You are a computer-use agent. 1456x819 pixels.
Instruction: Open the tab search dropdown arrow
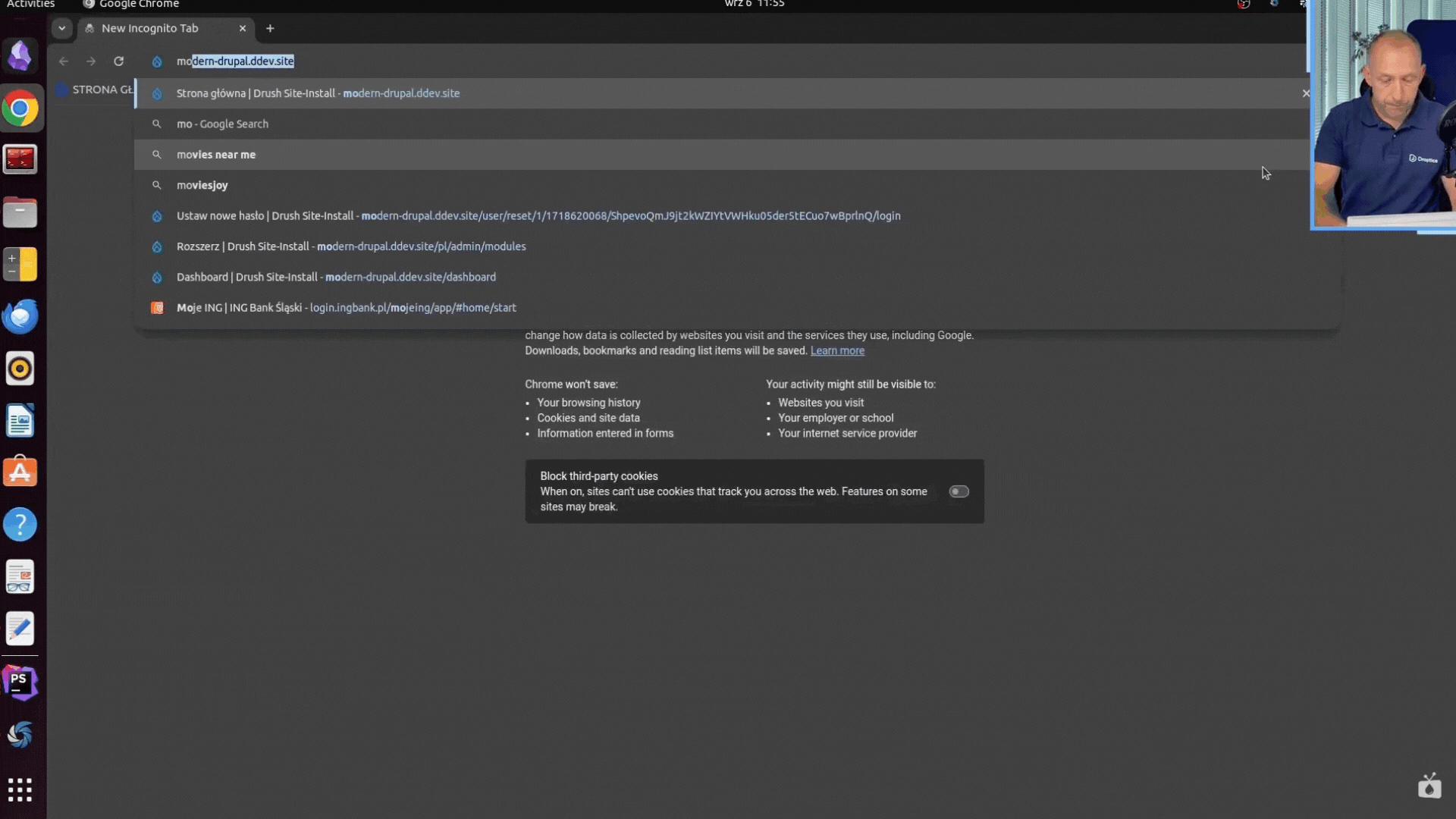[x=62, y=28]
